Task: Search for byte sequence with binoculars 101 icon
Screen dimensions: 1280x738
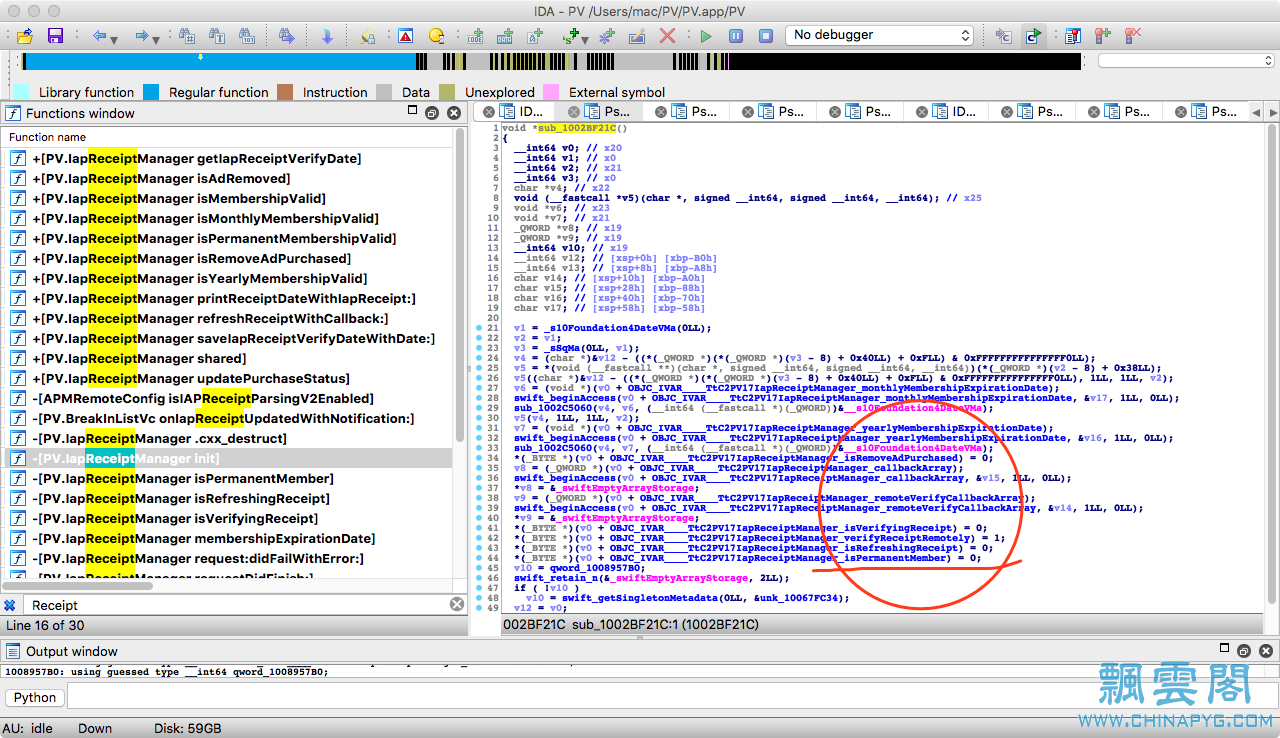Action: click(247, 36)
